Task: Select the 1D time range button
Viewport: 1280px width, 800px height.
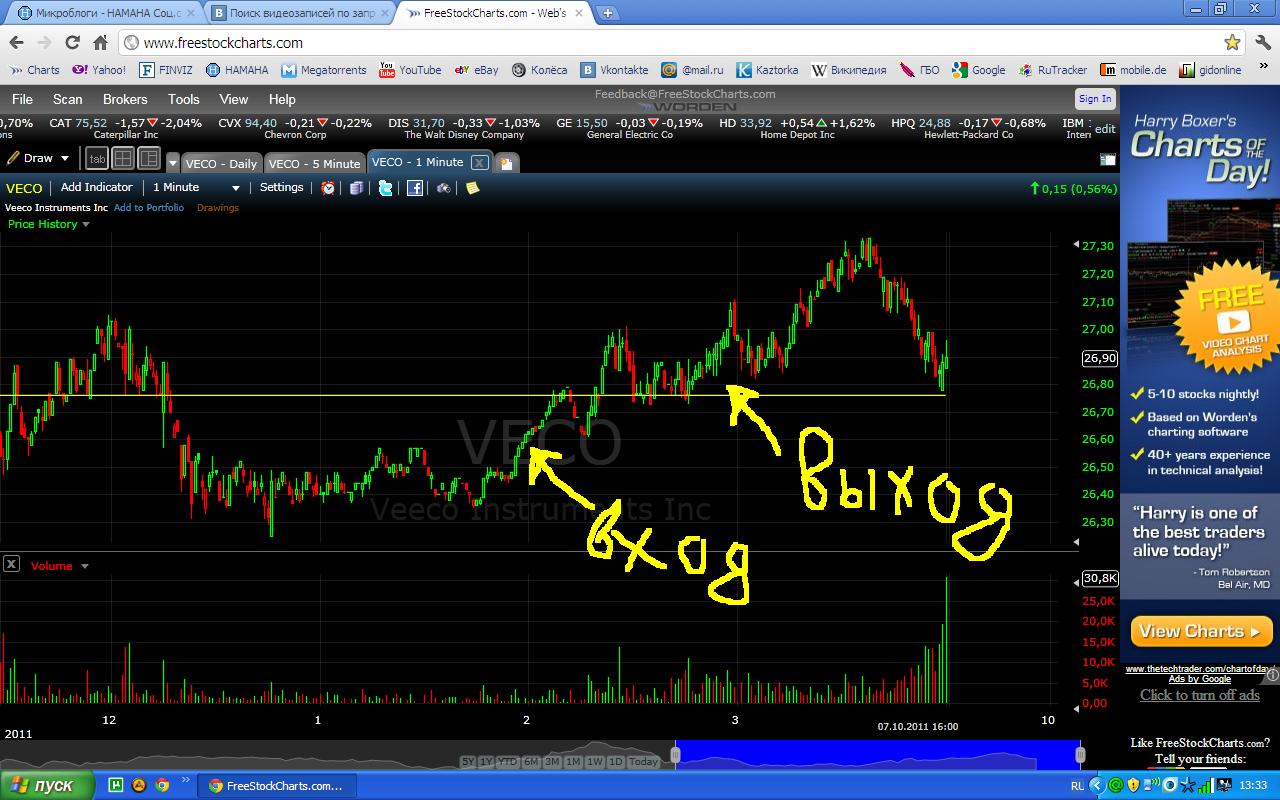Action: click(x=616, y=762)
